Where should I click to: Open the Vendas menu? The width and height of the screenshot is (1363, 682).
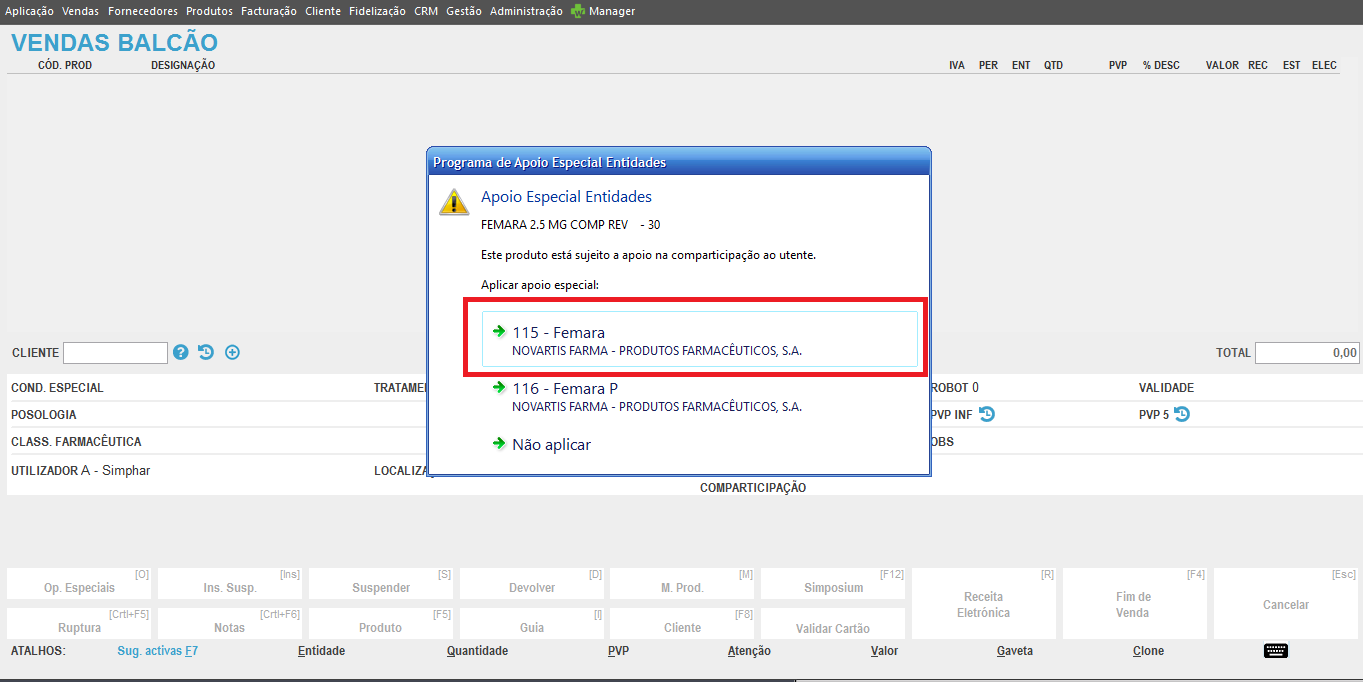(x=80, y=11)
